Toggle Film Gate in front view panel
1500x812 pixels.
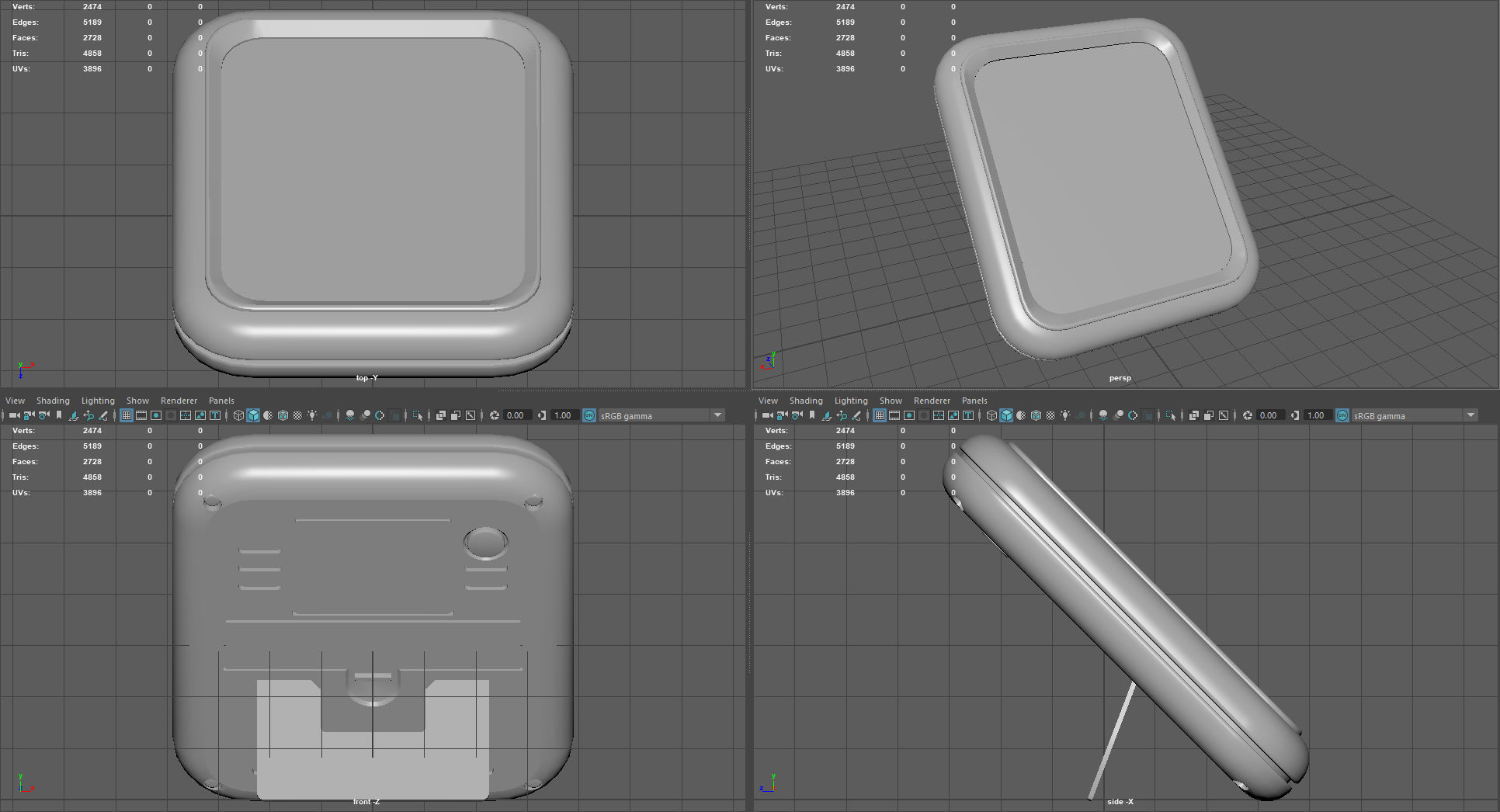coord(141,415)
